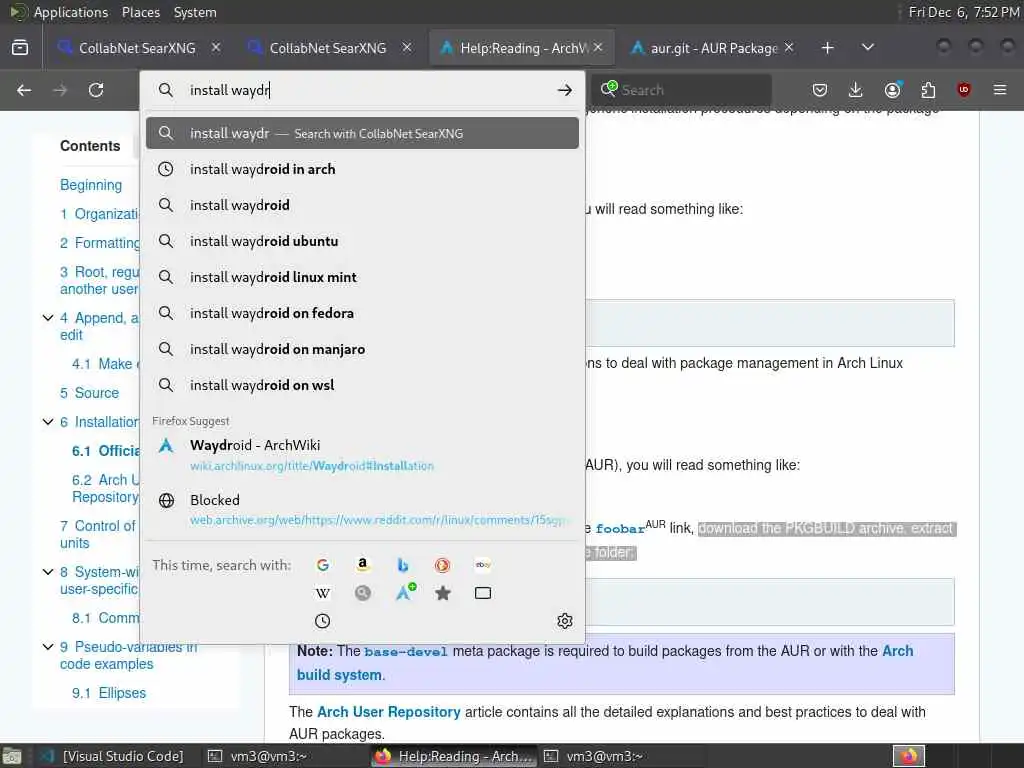Close the aur.git AUR Package tab

click(x=789, y=48)
